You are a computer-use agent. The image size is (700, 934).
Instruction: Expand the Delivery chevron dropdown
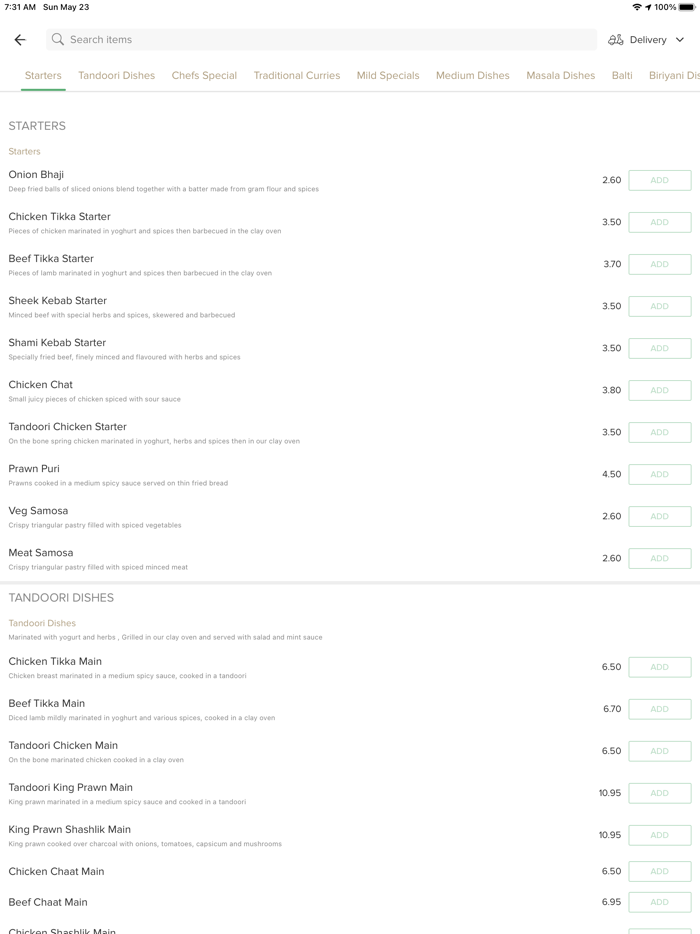tap(680, 40)
